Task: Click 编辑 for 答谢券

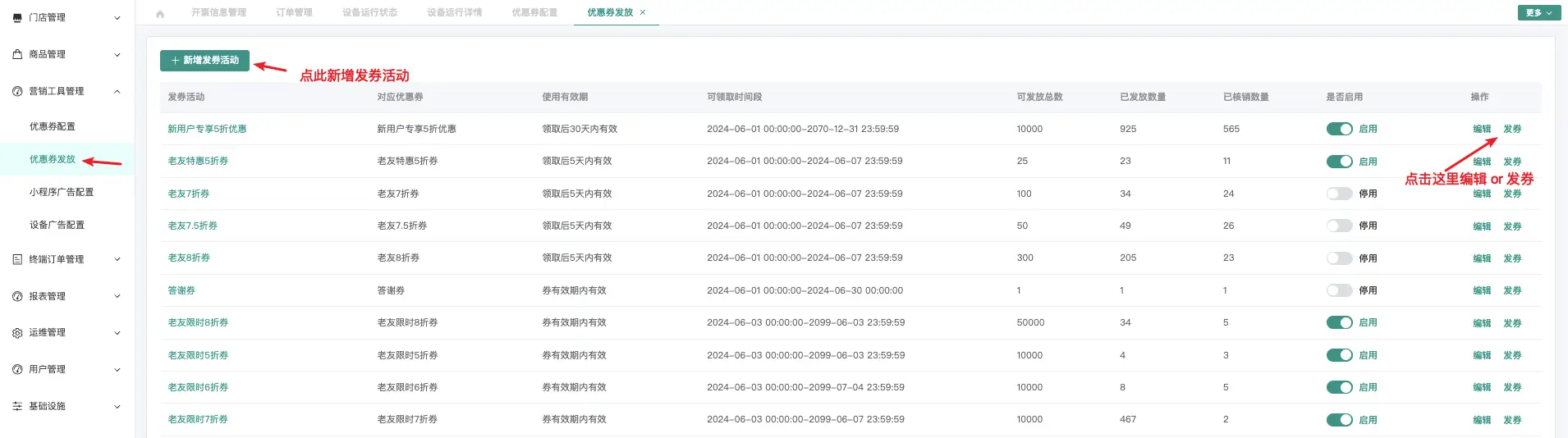Action: click(1482, 290)
